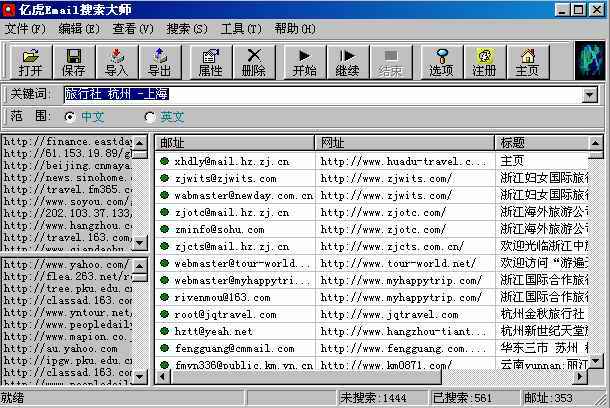Select http://www.yntour.net URL in lower list
This screenshot has height=408, width=610.
click(x=67, y=312)
